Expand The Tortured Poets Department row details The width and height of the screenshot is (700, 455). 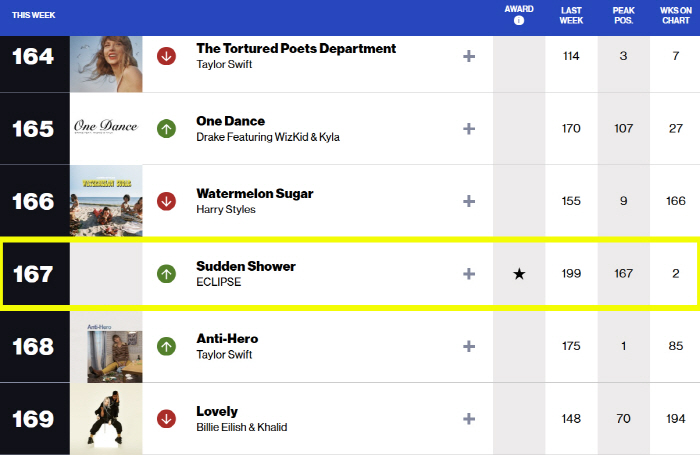(469, 56)
